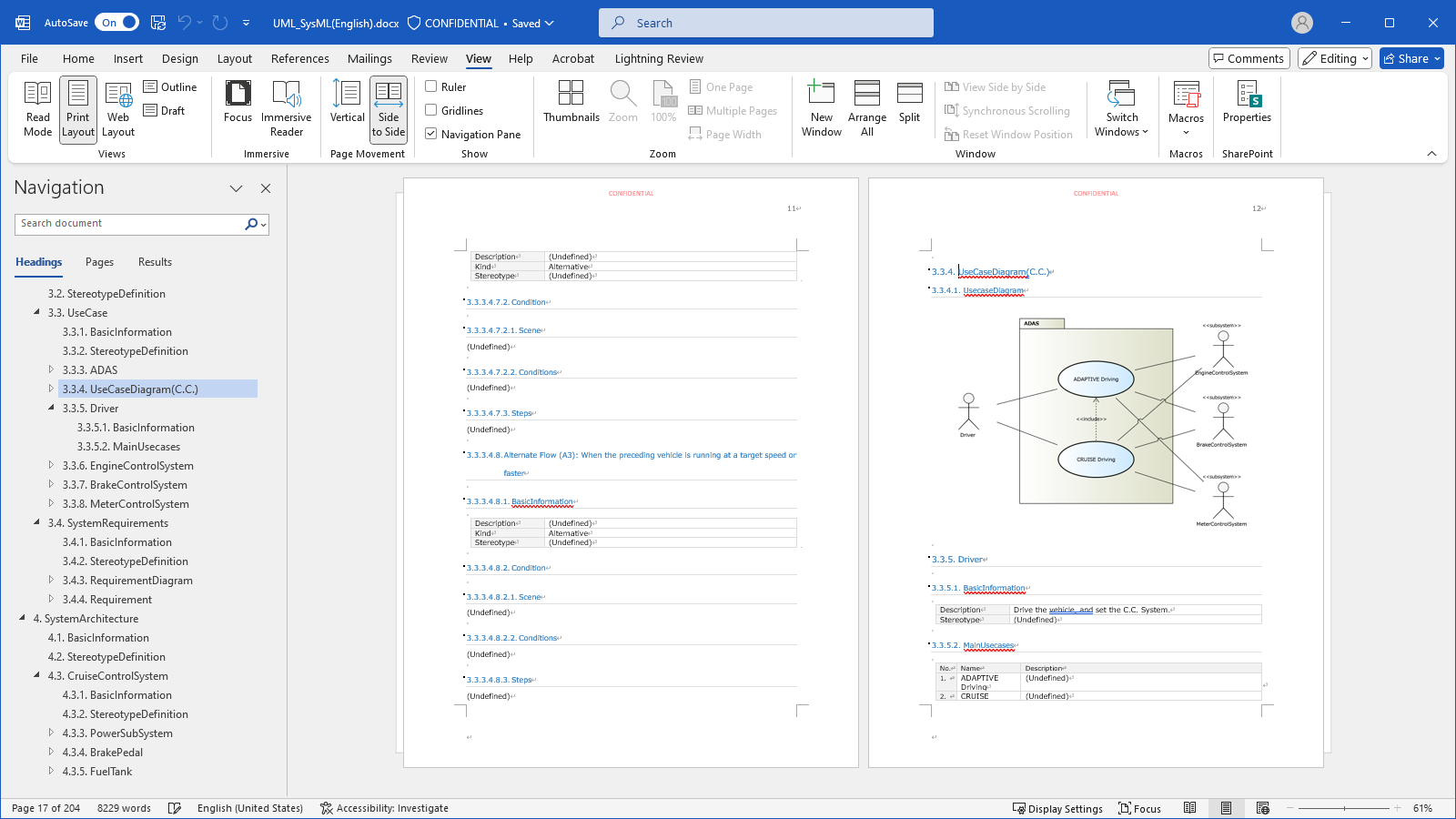Open user account profile icon

(1302, 23)
